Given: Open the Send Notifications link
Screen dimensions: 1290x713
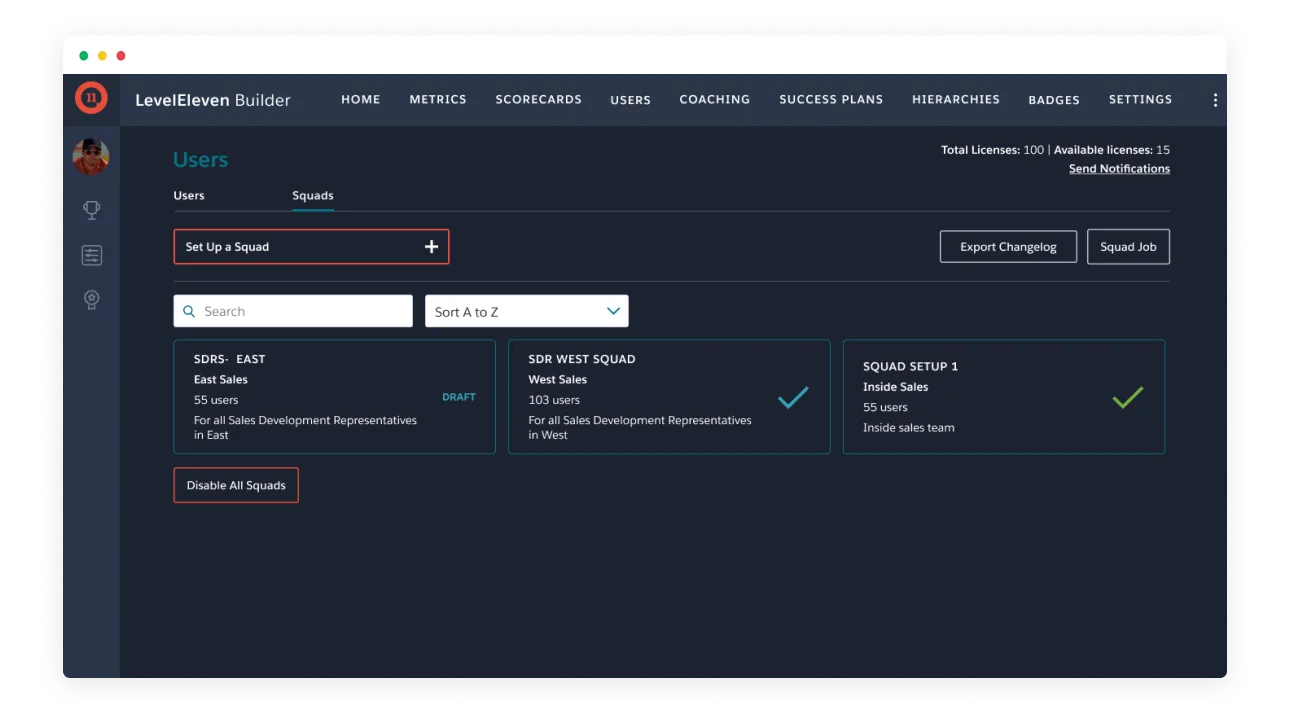Looking at the screenshot, I should pos(1119,169).
